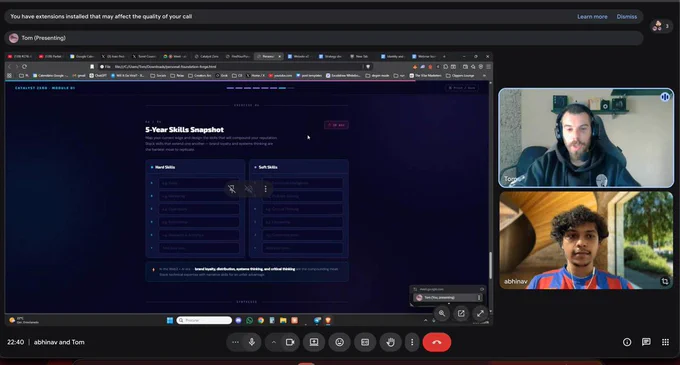Screen dimensions: 680x365
Task: Click the small presenting preview popup options
Action: [479, 297]
